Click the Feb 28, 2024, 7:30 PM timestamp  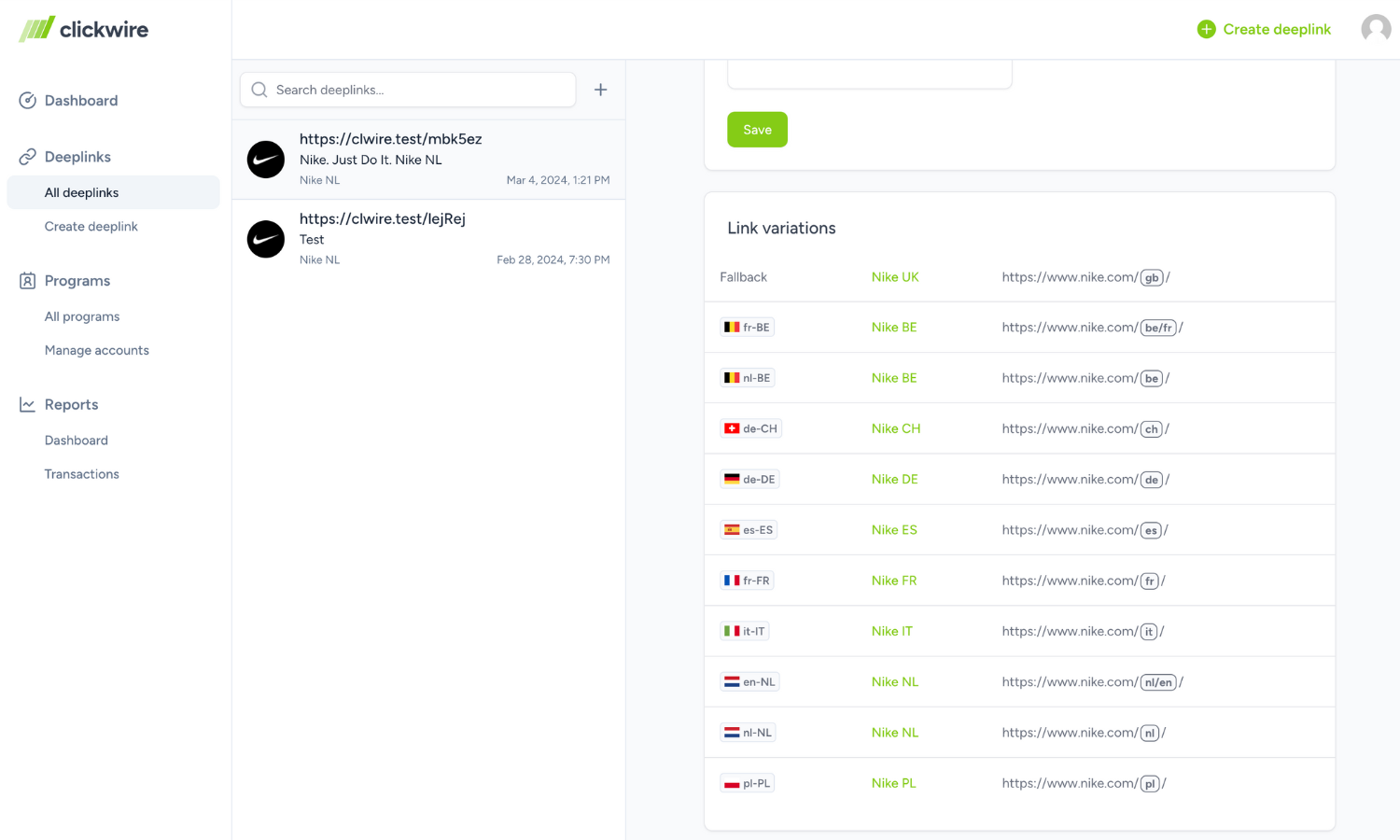553,259
